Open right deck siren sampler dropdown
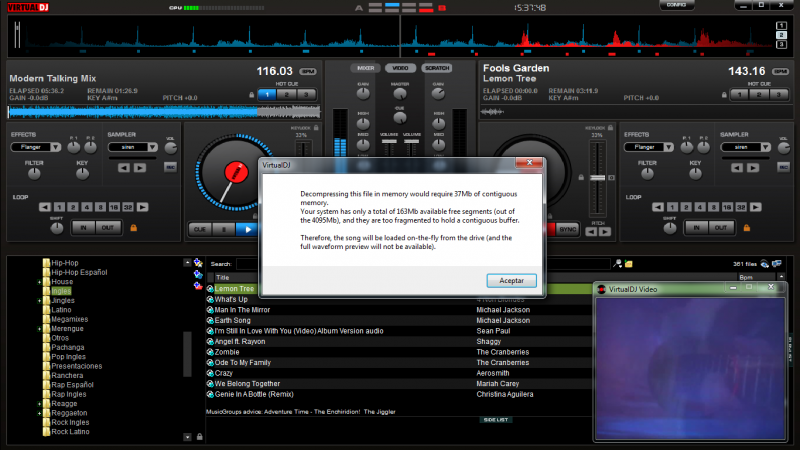 point(765,147)
